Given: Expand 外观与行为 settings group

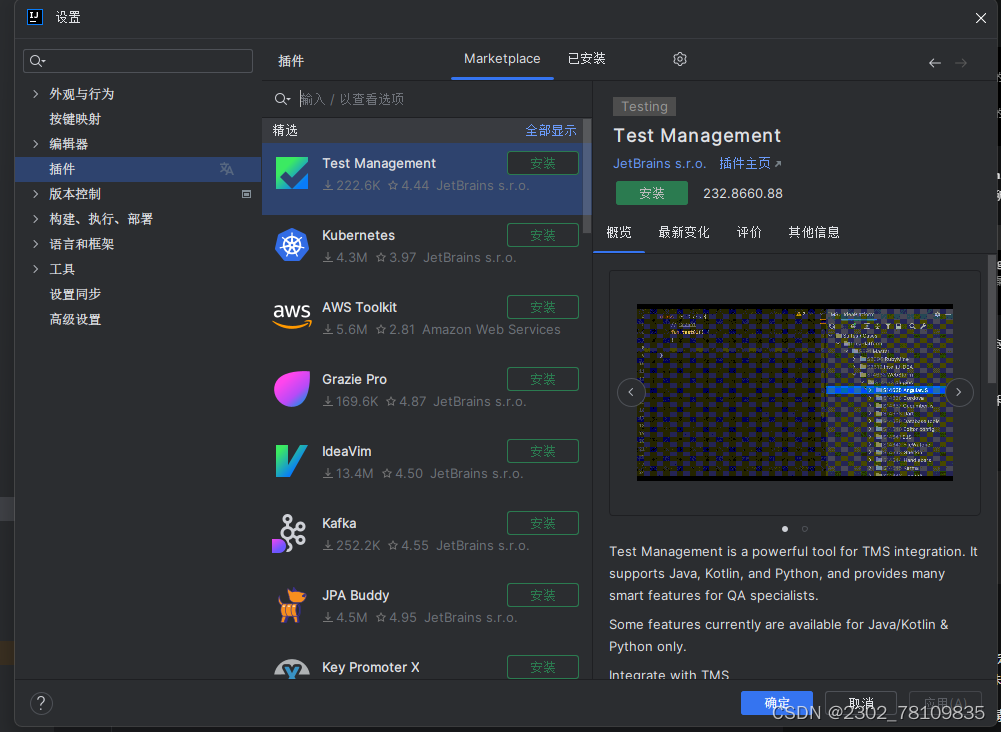Looking at the screenshot, I should tap(36, 94).
